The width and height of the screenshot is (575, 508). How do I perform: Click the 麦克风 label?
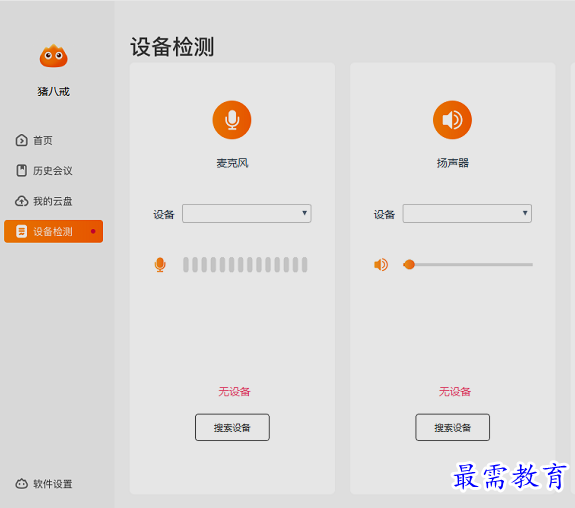coord(232,163)
